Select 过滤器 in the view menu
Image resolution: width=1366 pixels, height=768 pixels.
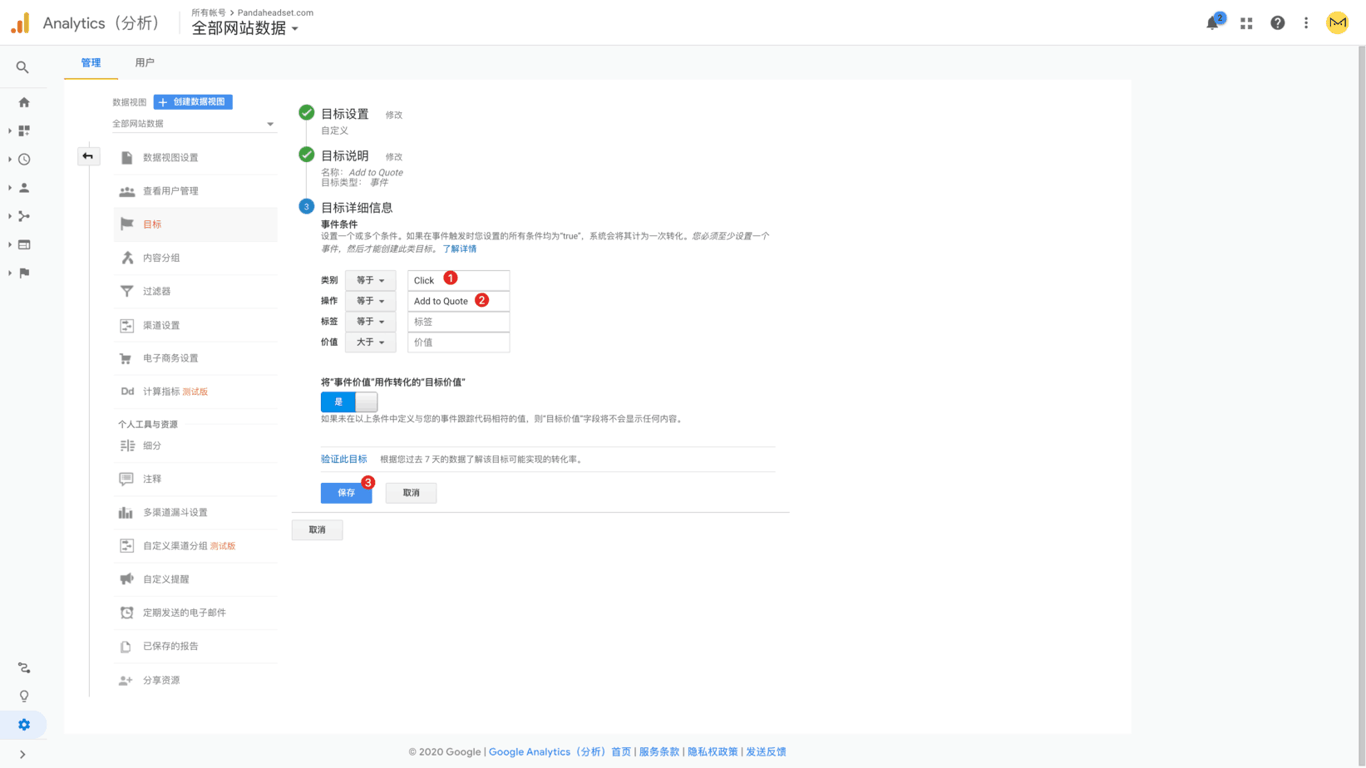coord(157,291)
